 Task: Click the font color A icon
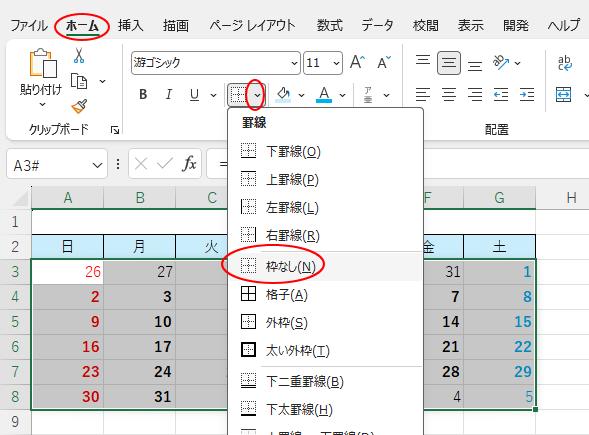point(324,95)
